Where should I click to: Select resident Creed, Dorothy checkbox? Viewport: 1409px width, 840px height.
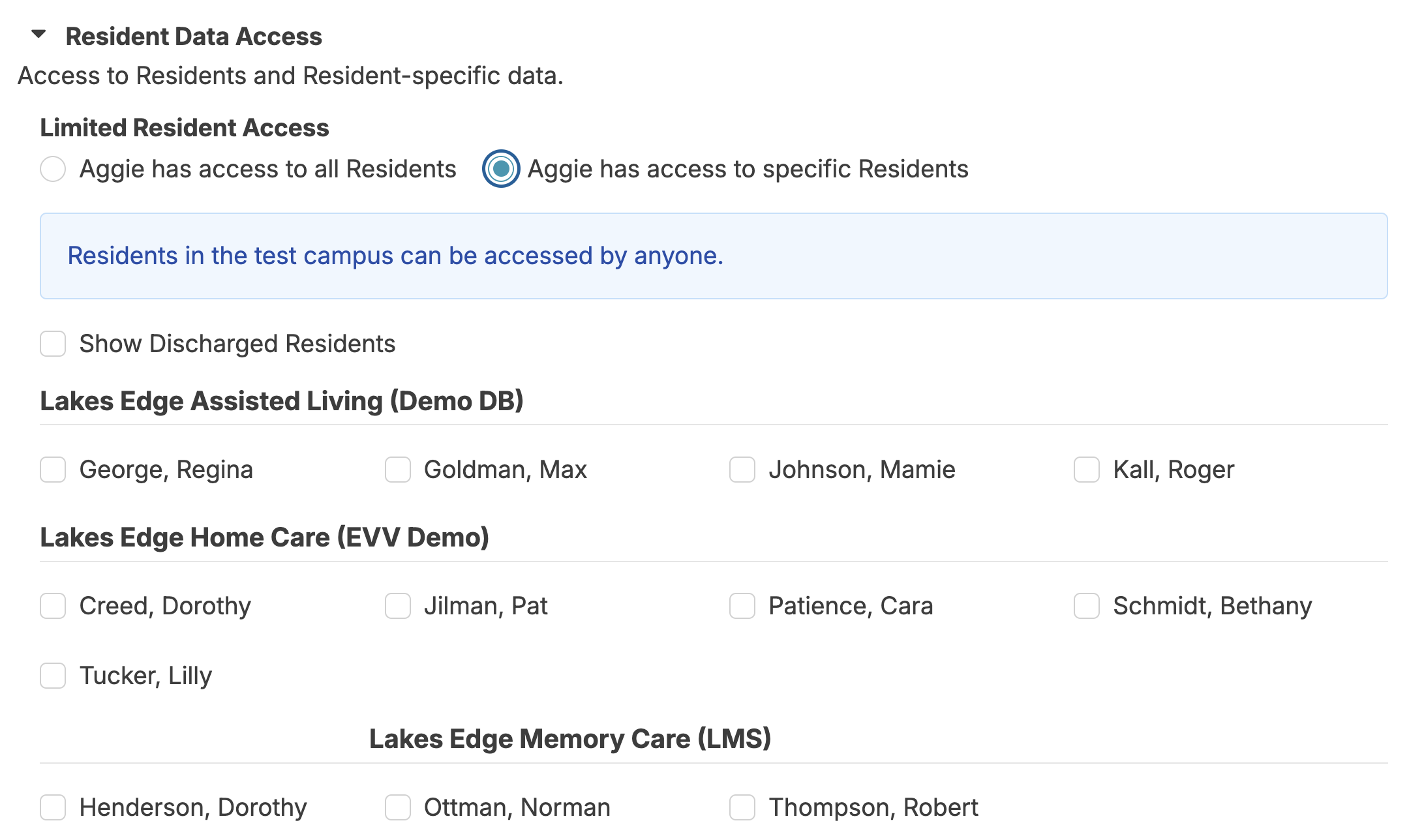tap(53, 606)
